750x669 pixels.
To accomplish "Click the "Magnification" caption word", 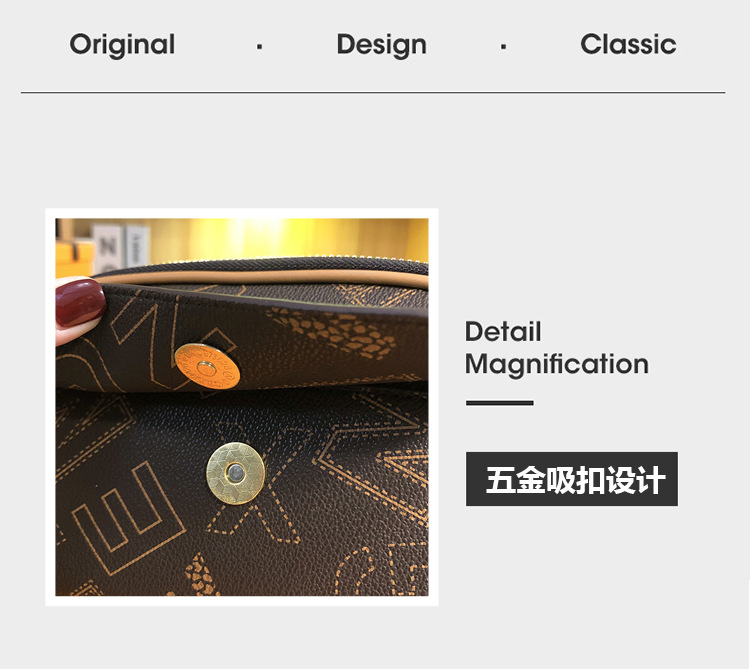I will pos(557,364).
